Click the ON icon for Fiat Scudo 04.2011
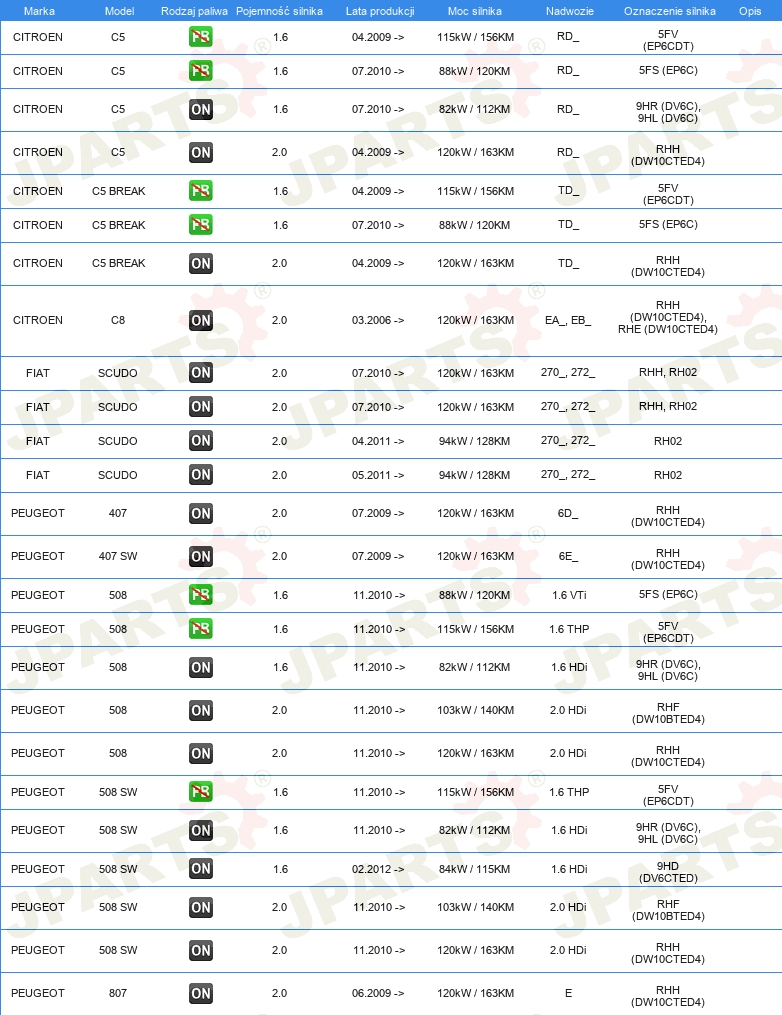Viewport: 782px width, 1015px height. tap(201, 441)
